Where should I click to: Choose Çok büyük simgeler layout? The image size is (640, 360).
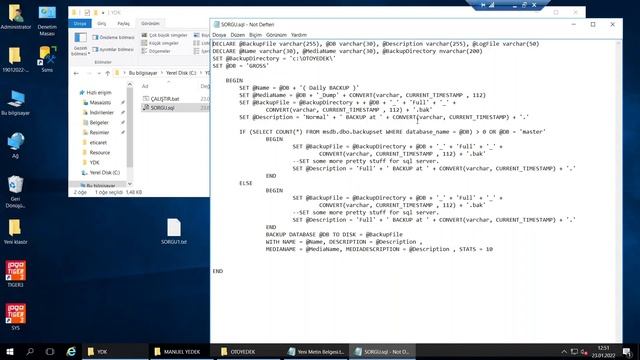164,36
